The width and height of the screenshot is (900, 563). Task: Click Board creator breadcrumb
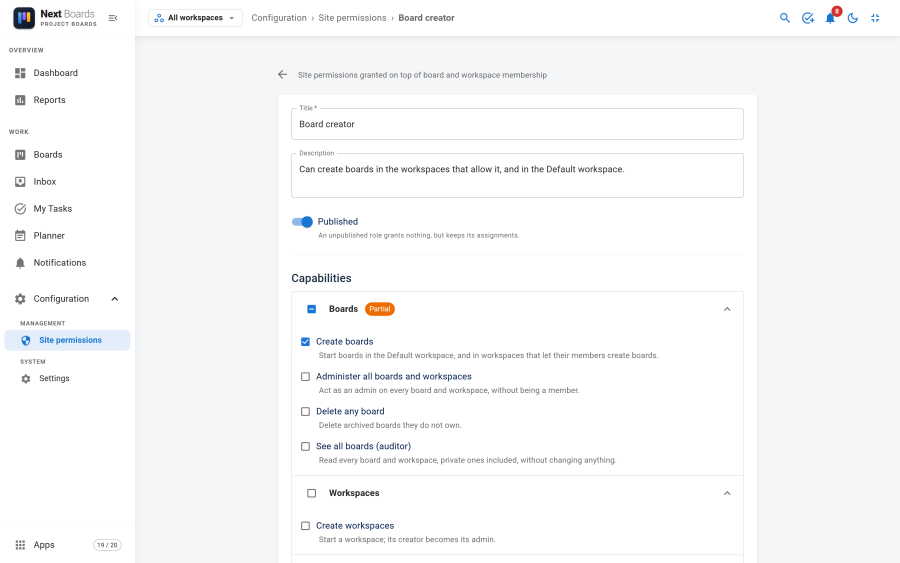tap(426, 18)
